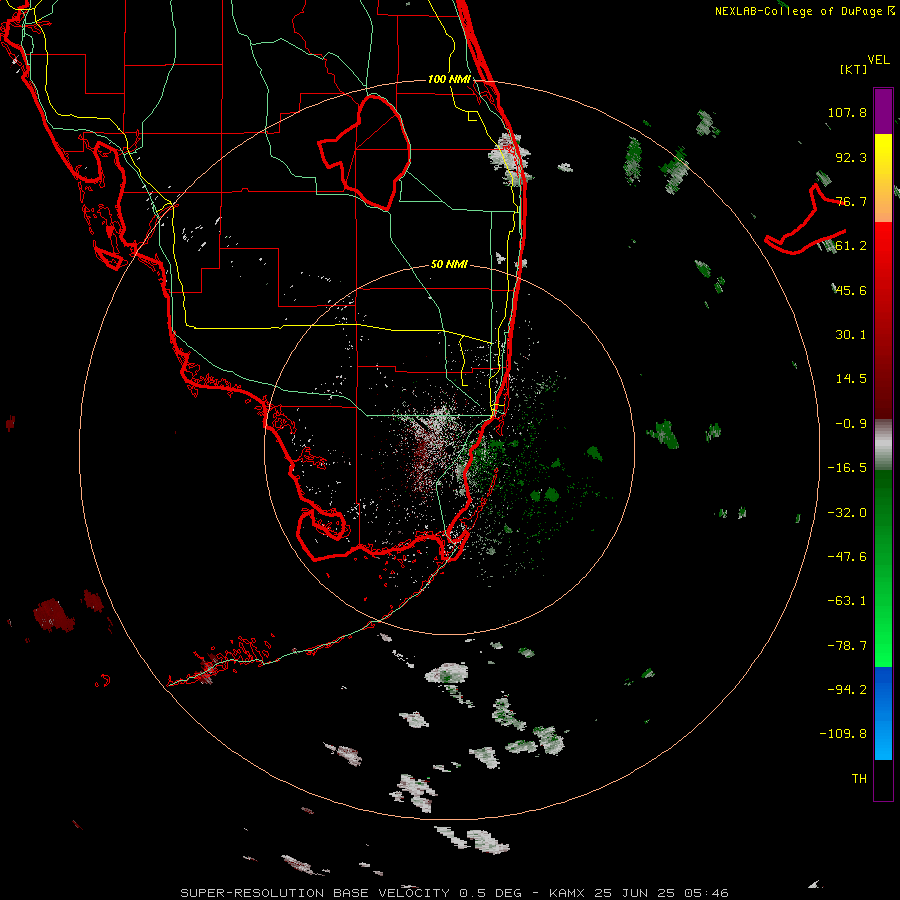Image resolution: width=900 pixels, height=900 pixels.
Task: Click the 50 NMI range ring label
Action: point(449,265)
